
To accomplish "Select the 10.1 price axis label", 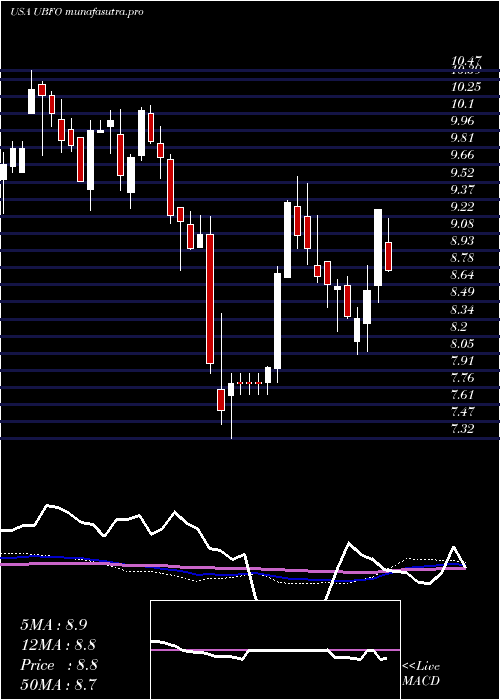I will 462,104.
